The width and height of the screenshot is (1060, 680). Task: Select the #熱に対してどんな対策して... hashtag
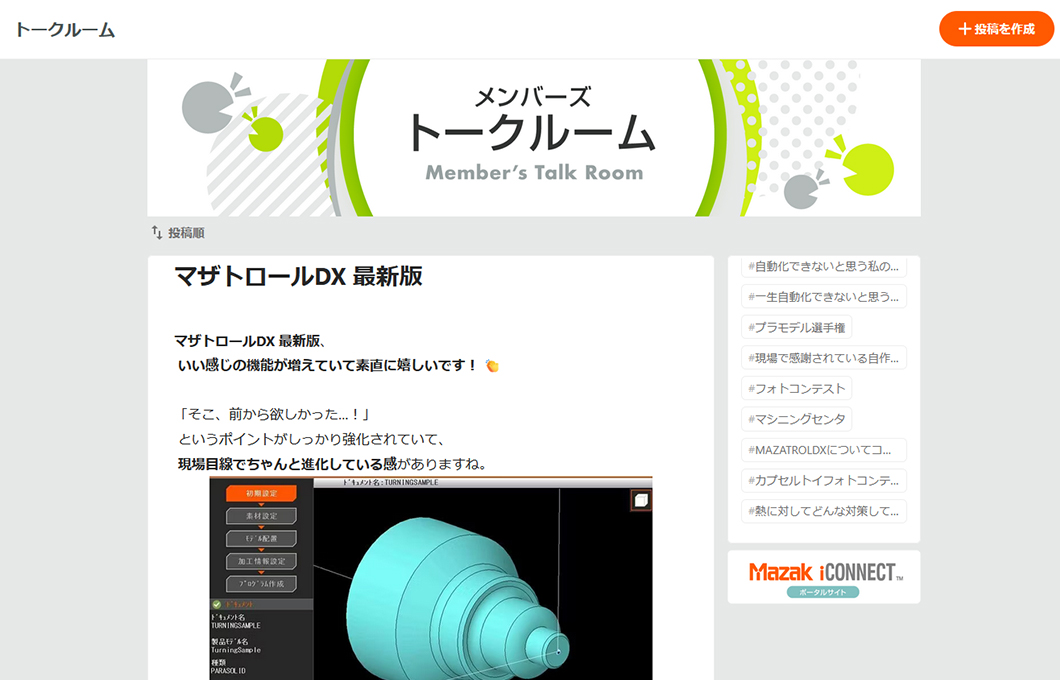tap(823, 511)
